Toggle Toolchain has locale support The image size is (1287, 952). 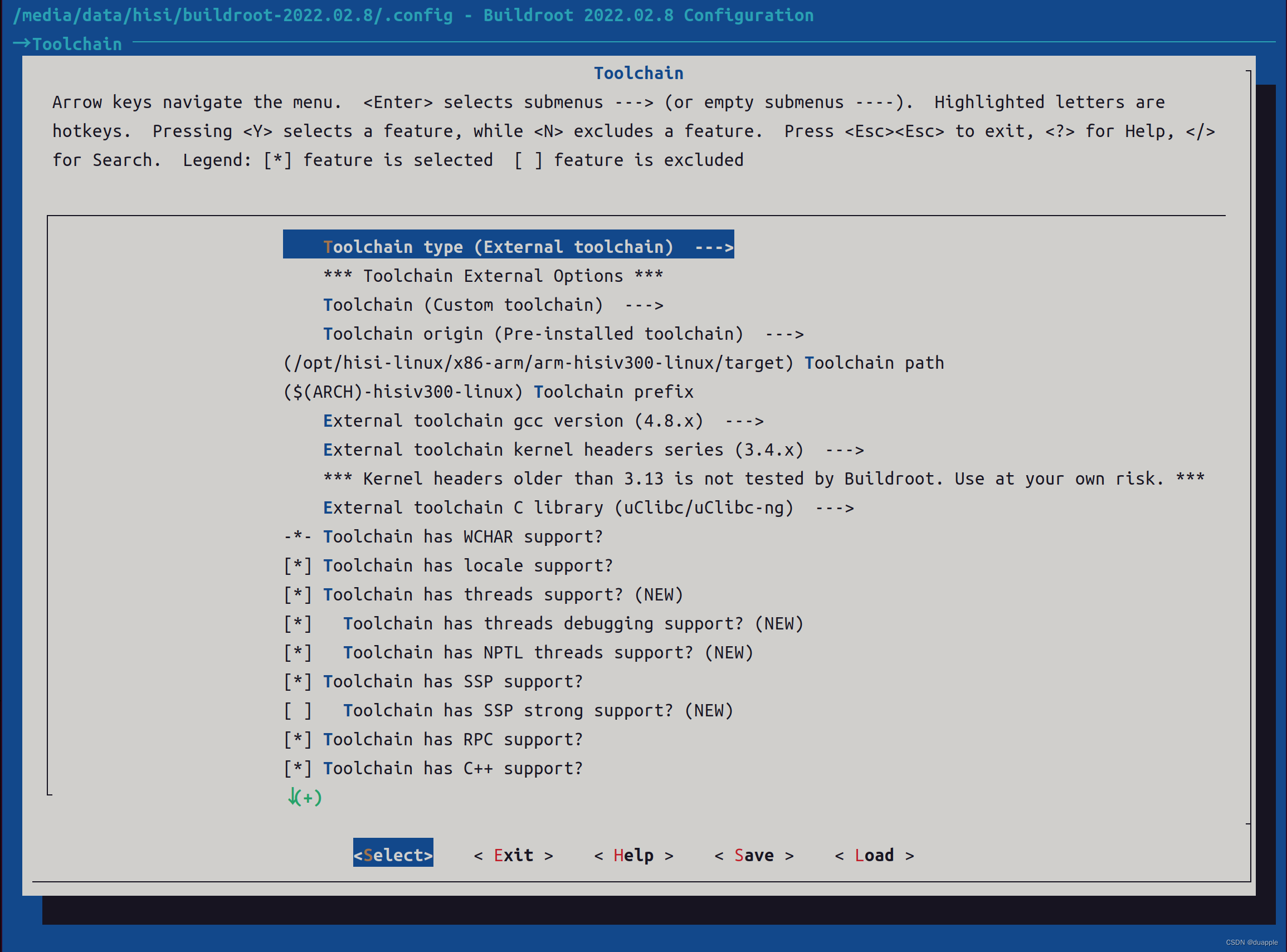(x=448, y=565)
